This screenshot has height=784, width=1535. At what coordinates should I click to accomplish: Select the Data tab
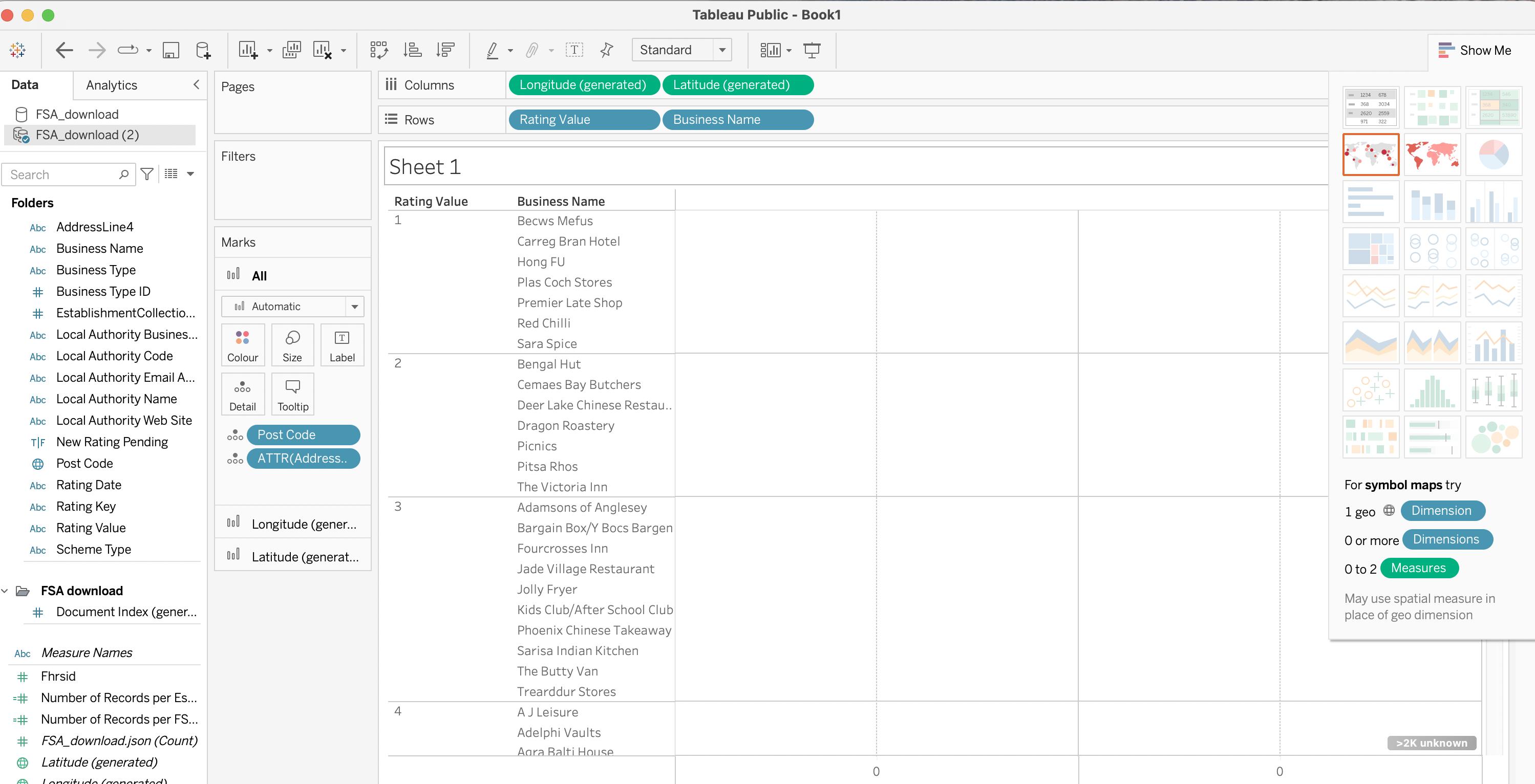coord(25,84)
